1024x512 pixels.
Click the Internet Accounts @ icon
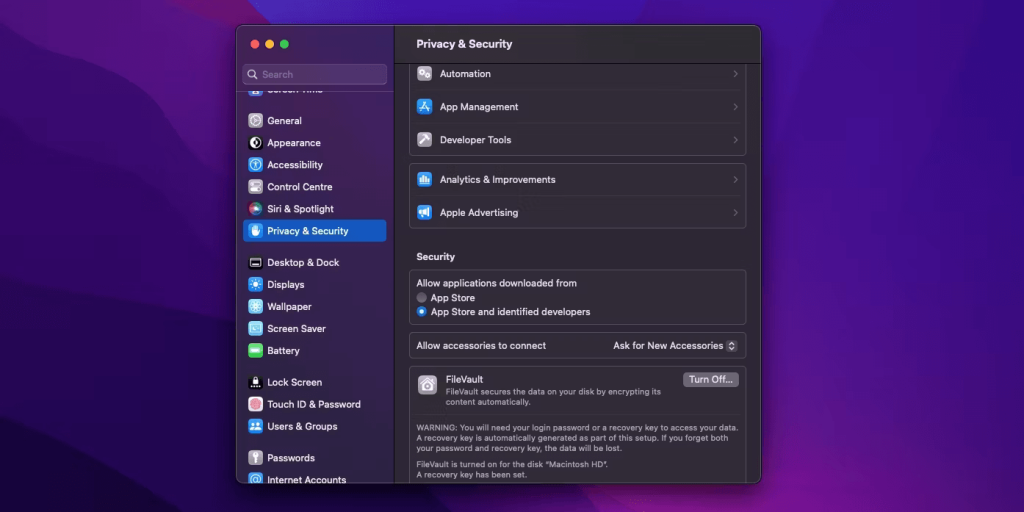point(255,479)
